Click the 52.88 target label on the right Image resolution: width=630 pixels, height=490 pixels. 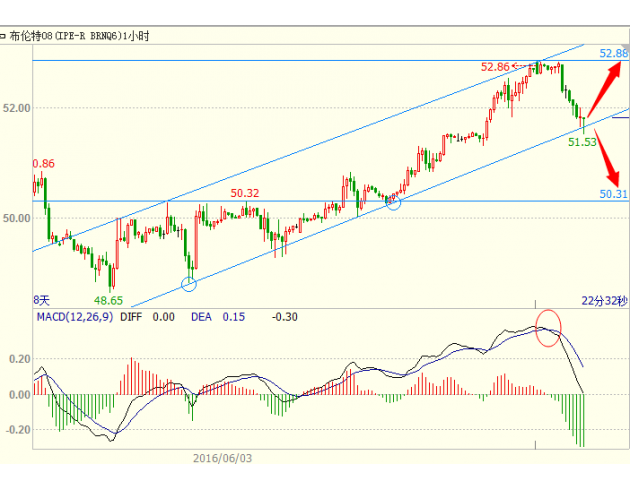613,52
